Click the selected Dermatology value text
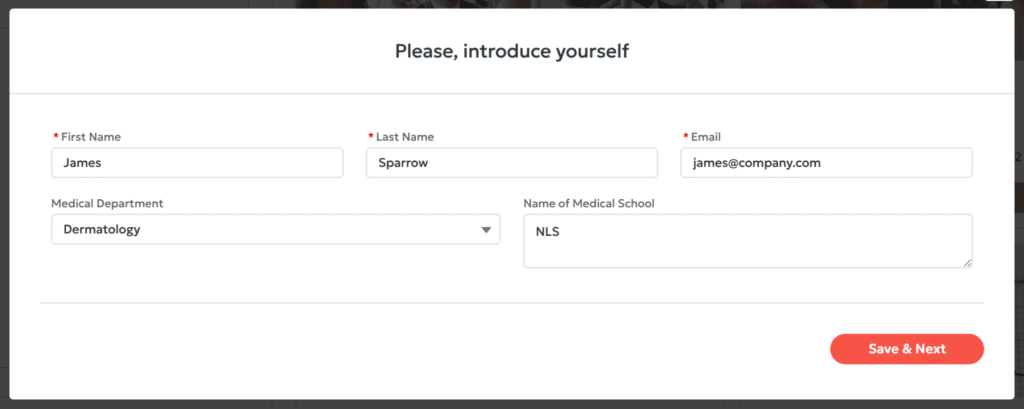The width and height of the screenshot is (1024, 409). 101,229
